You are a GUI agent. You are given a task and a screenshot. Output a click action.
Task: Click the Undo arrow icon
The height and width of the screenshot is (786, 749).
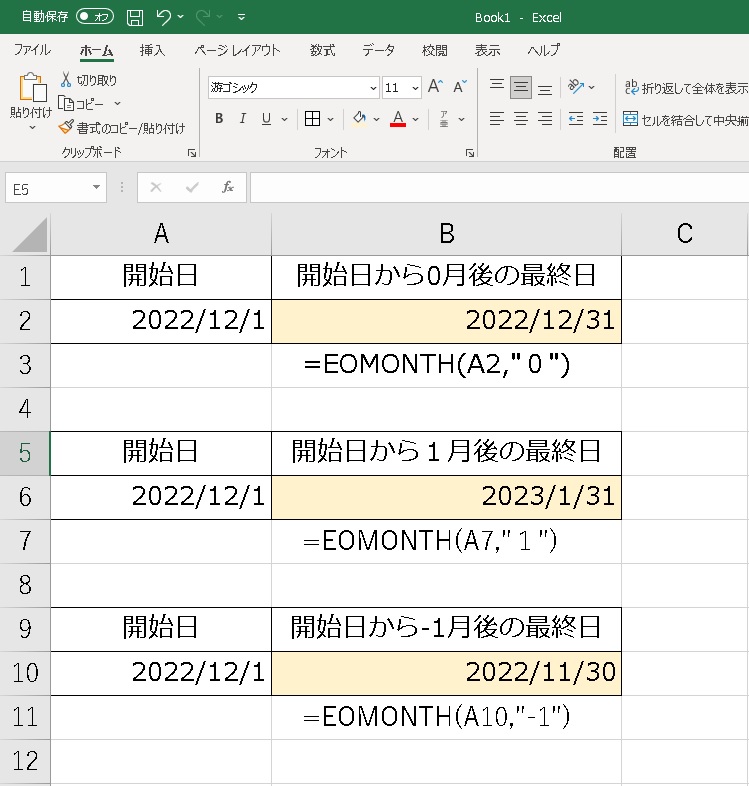[164, 17]
